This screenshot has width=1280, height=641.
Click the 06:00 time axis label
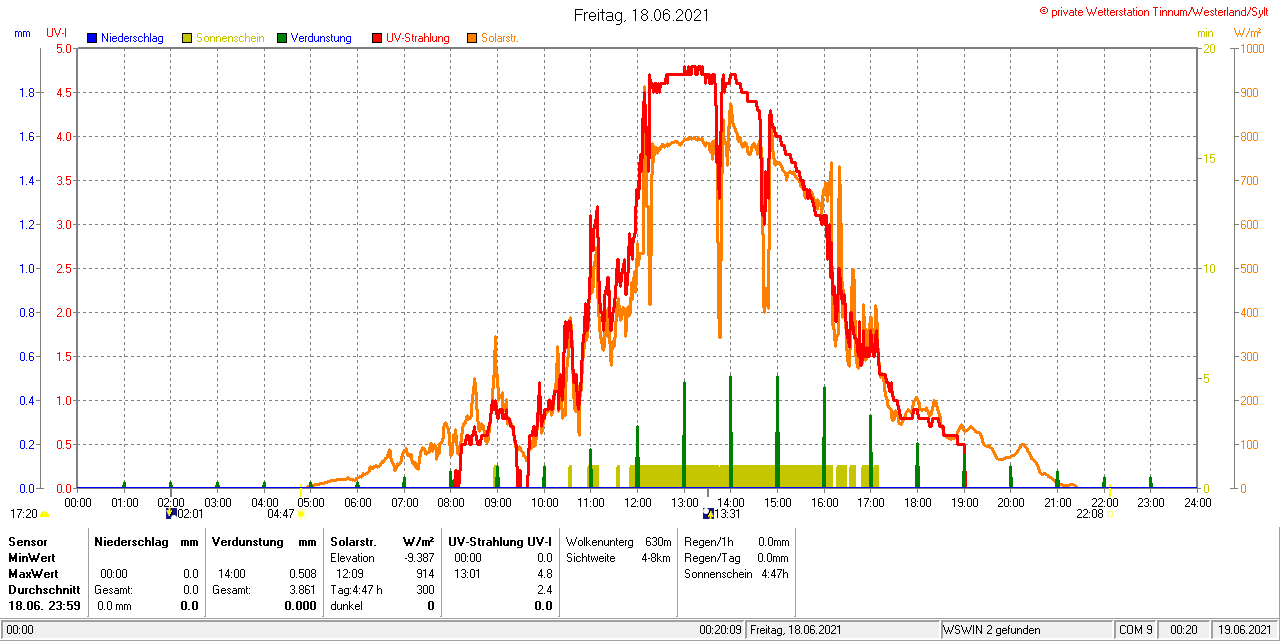click(358, 502)
